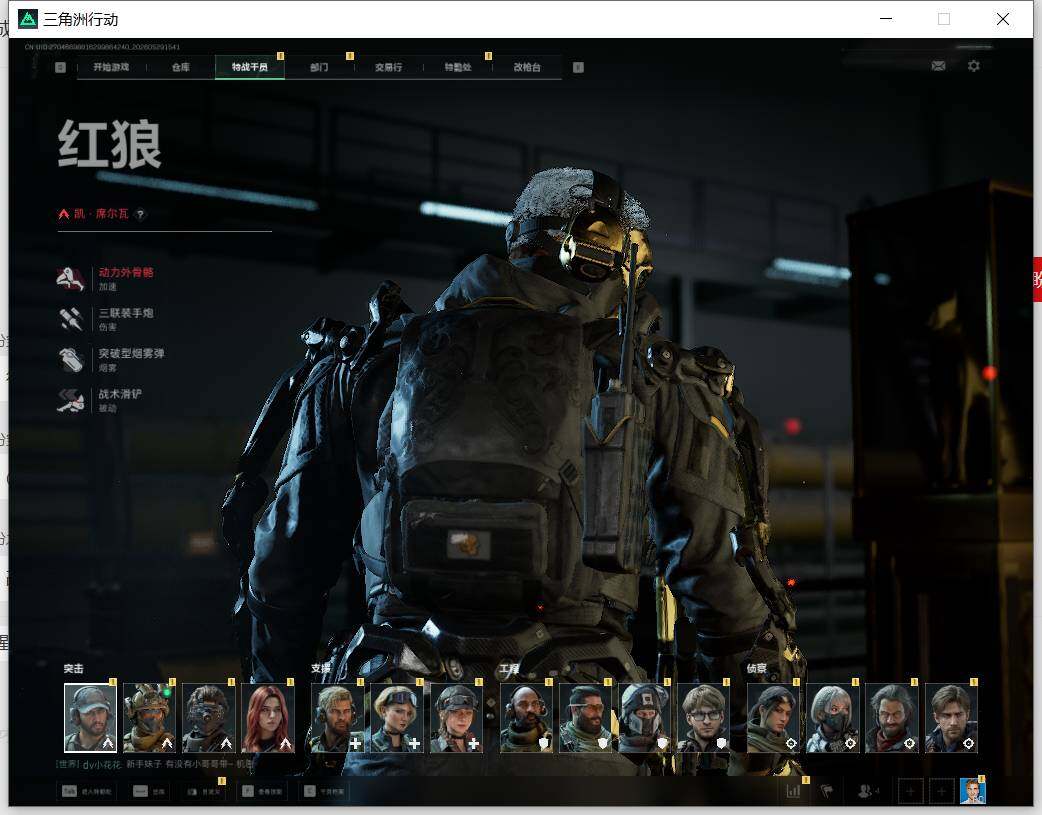1042x815 pixels.
Task: Select the blond bearded support operator with headset
Action: click(338, 718)
